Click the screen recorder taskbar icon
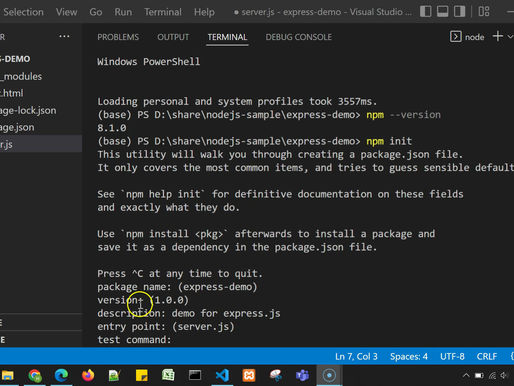Image resolution: width=514 pixels, height=386 pixels. [329, 376]
